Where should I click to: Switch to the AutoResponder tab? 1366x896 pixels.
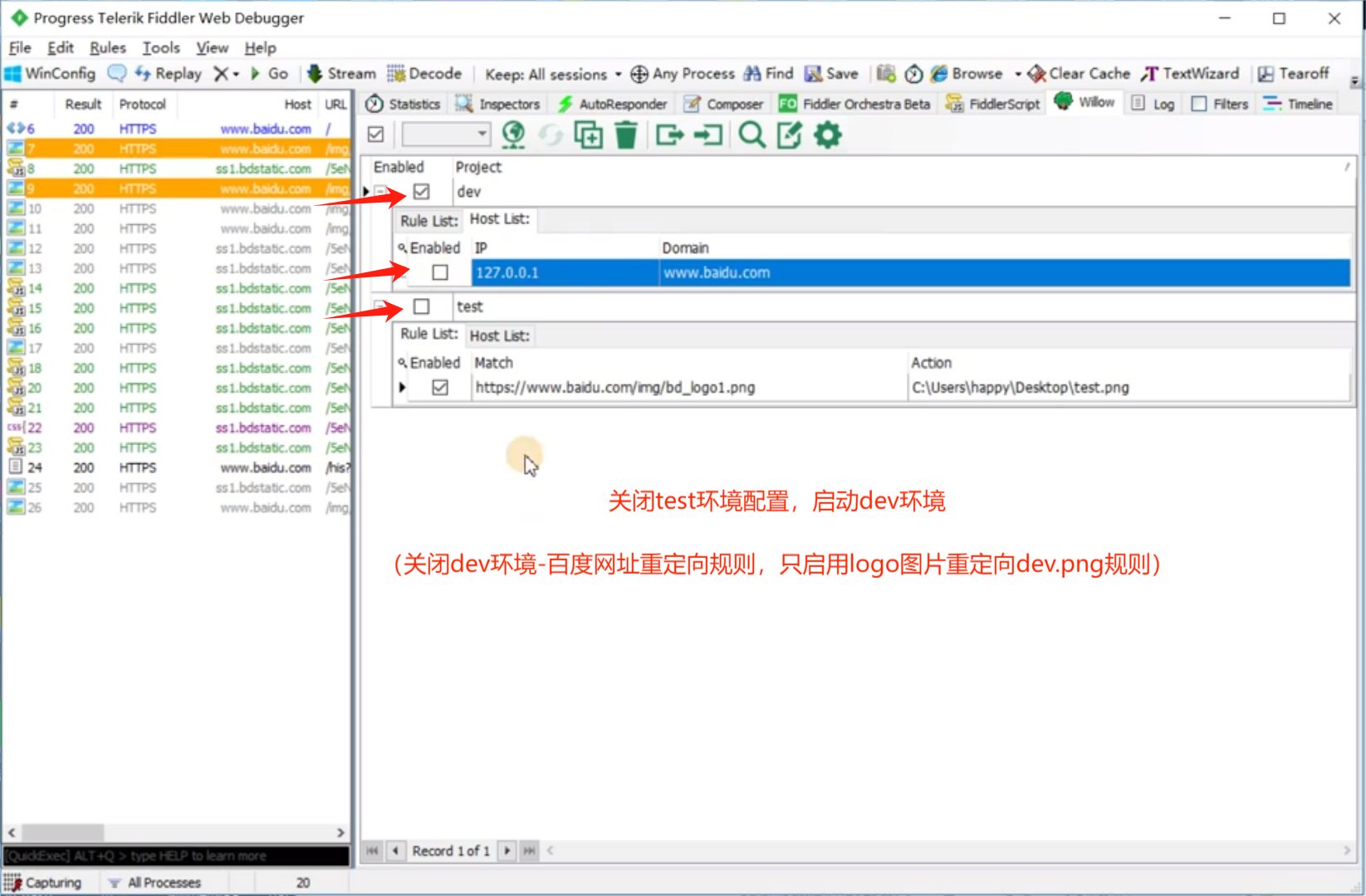tap(613, 104)
